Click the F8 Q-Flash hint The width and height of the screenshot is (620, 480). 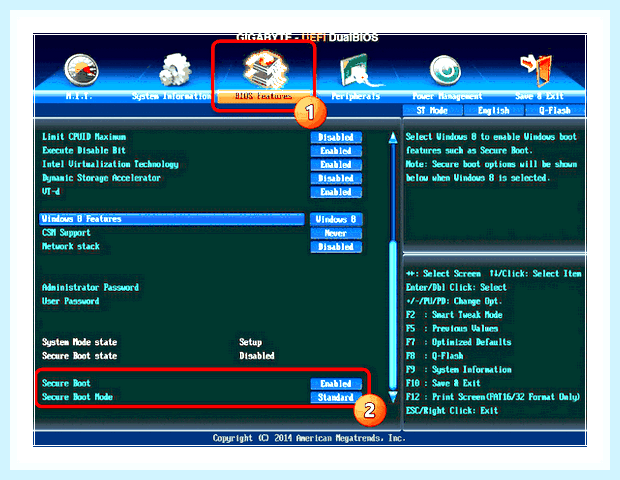click(x=434, y=356)
